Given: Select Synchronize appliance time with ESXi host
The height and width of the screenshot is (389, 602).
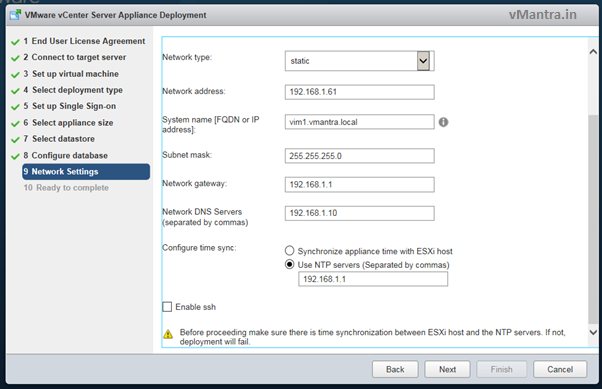Looking at the screenshot, I should (x=289, y=251).
